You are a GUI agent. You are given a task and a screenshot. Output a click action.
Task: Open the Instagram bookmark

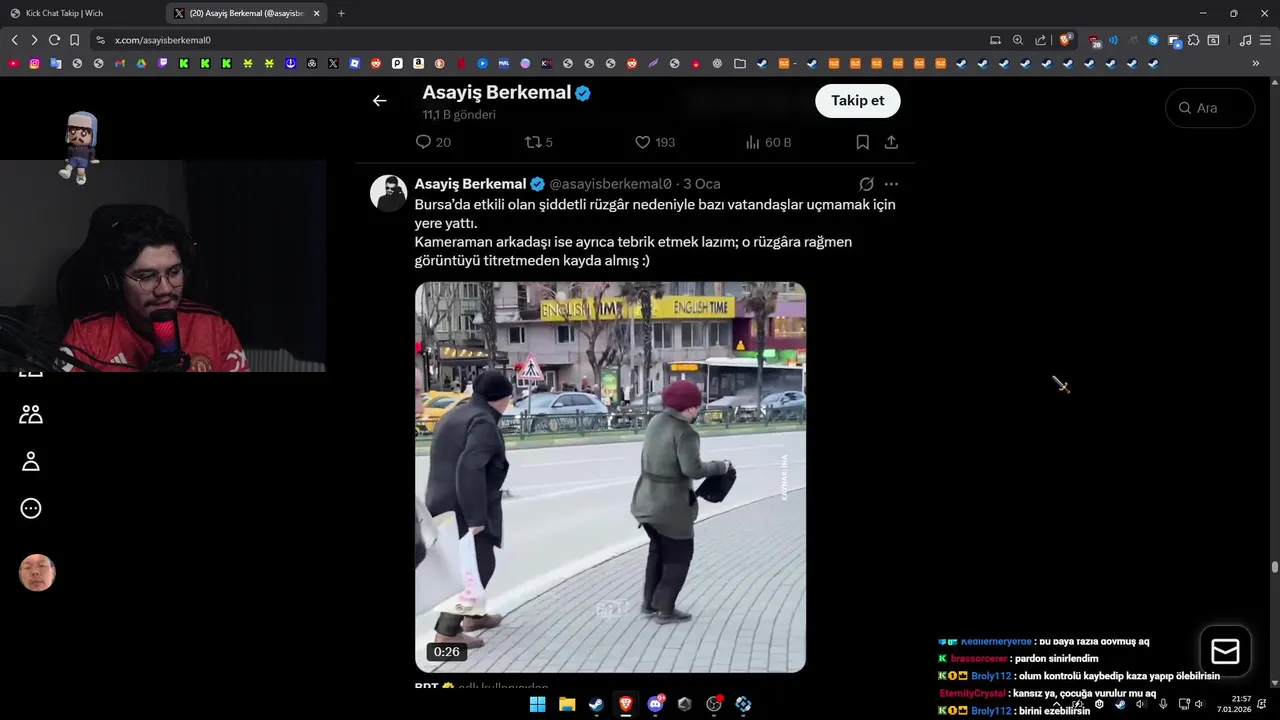(34, 63)
